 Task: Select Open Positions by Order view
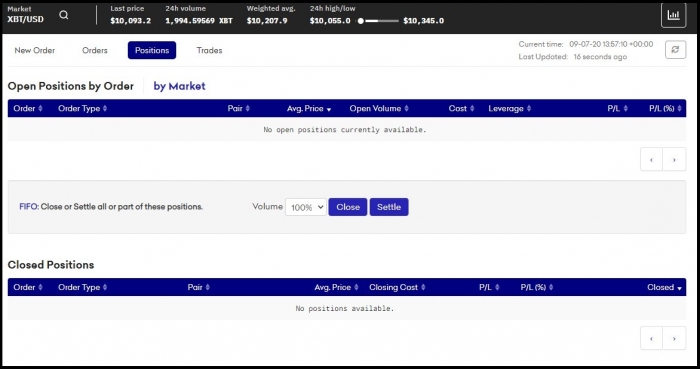click(71, 86)
